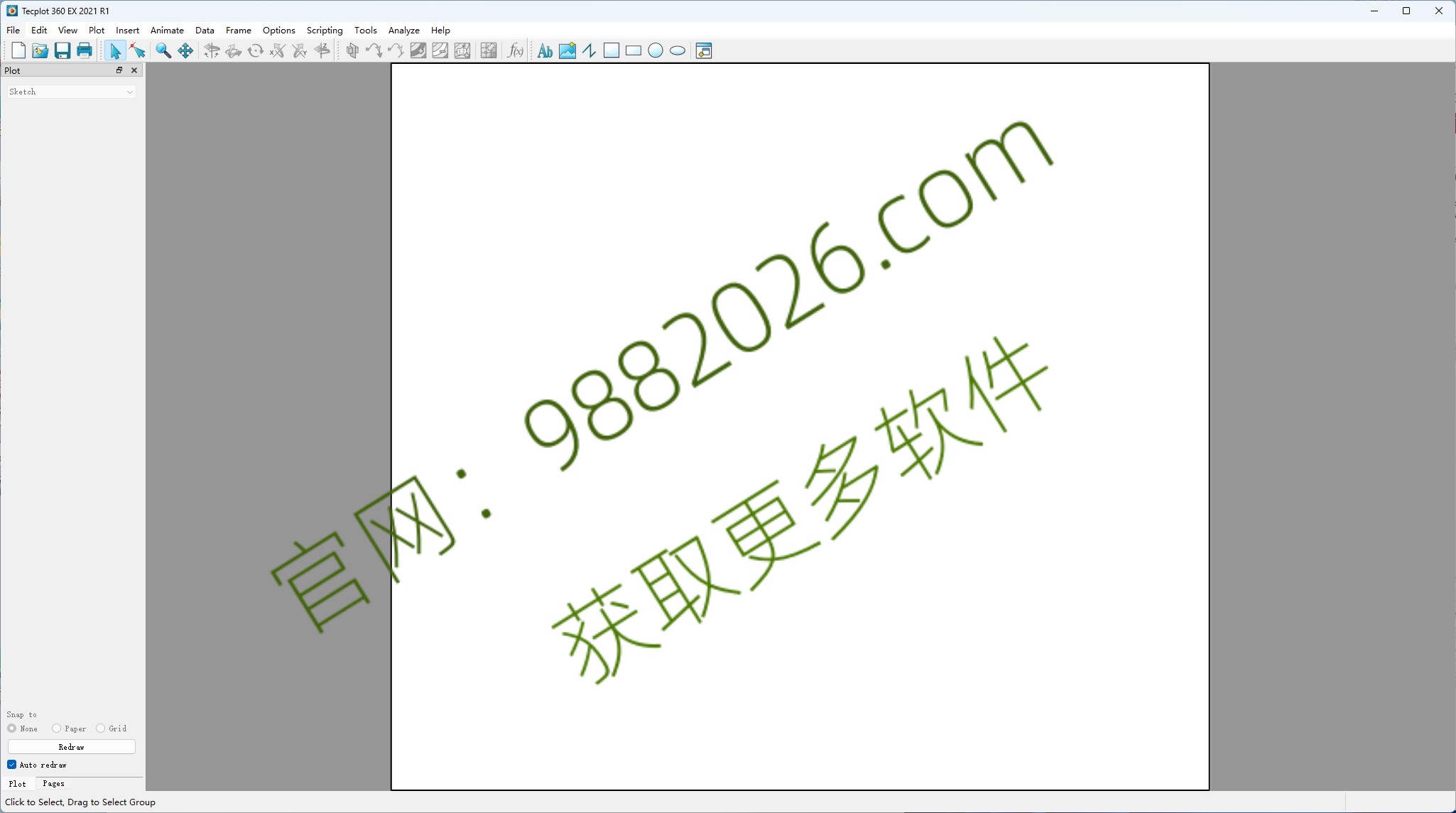This screenshot has height=813, width=1456.
Task: Open the File menu
Action: click(13, 31)
